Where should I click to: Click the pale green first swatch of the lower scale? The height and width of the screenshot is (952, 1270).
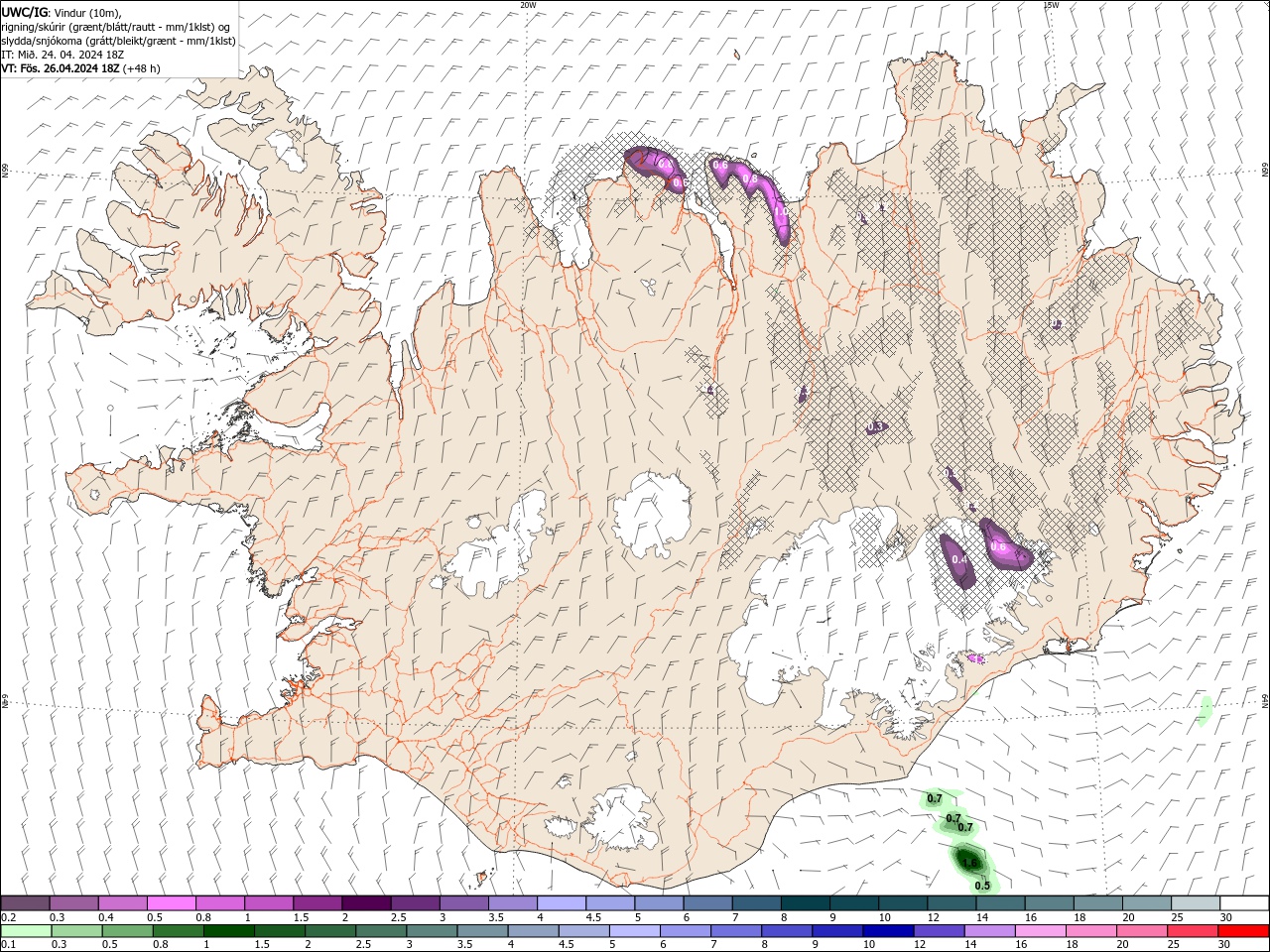click(25, 931)
